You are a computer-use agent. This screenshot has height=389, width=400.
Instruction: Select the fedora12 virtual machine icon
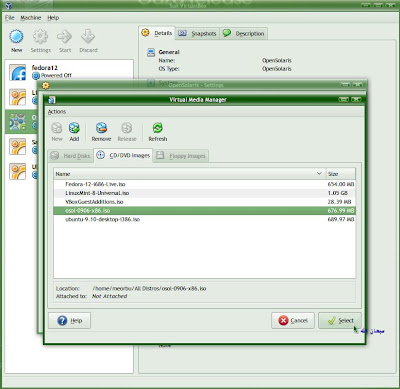18,72
